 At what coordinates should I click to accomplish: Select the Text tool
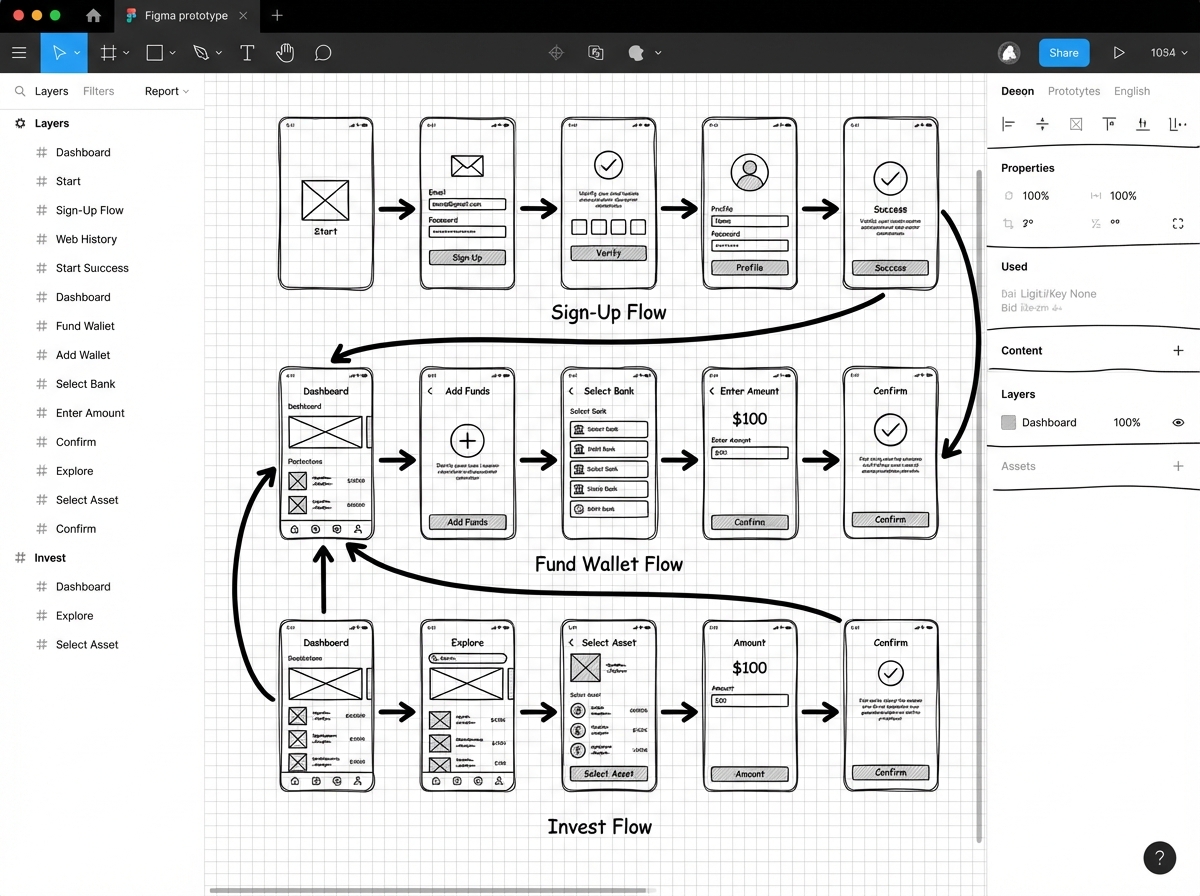247,52
